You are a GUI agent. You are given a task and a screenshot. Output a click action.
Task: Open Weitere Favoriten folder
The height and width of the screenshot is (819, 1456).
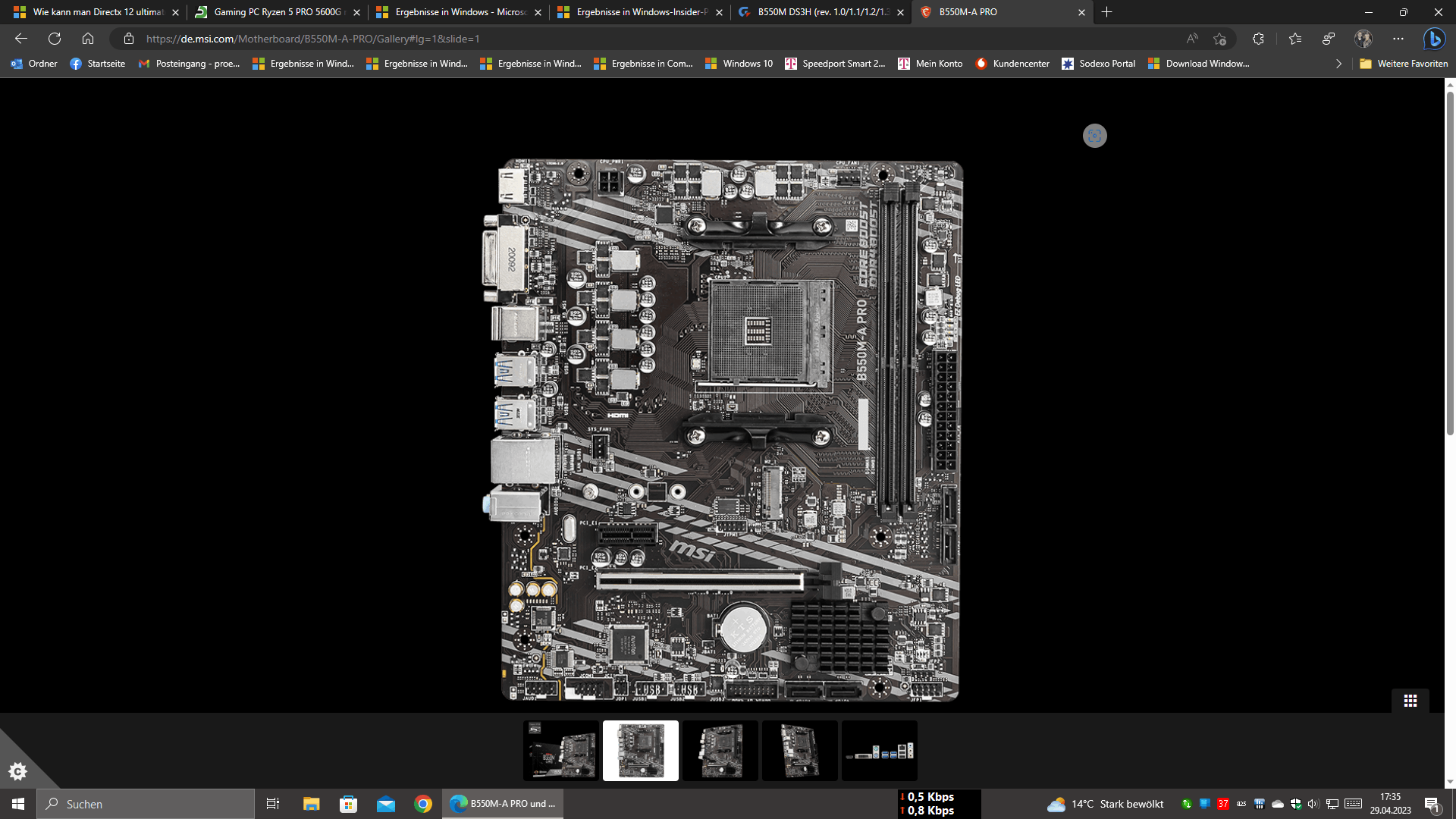tap(1404, 64)
